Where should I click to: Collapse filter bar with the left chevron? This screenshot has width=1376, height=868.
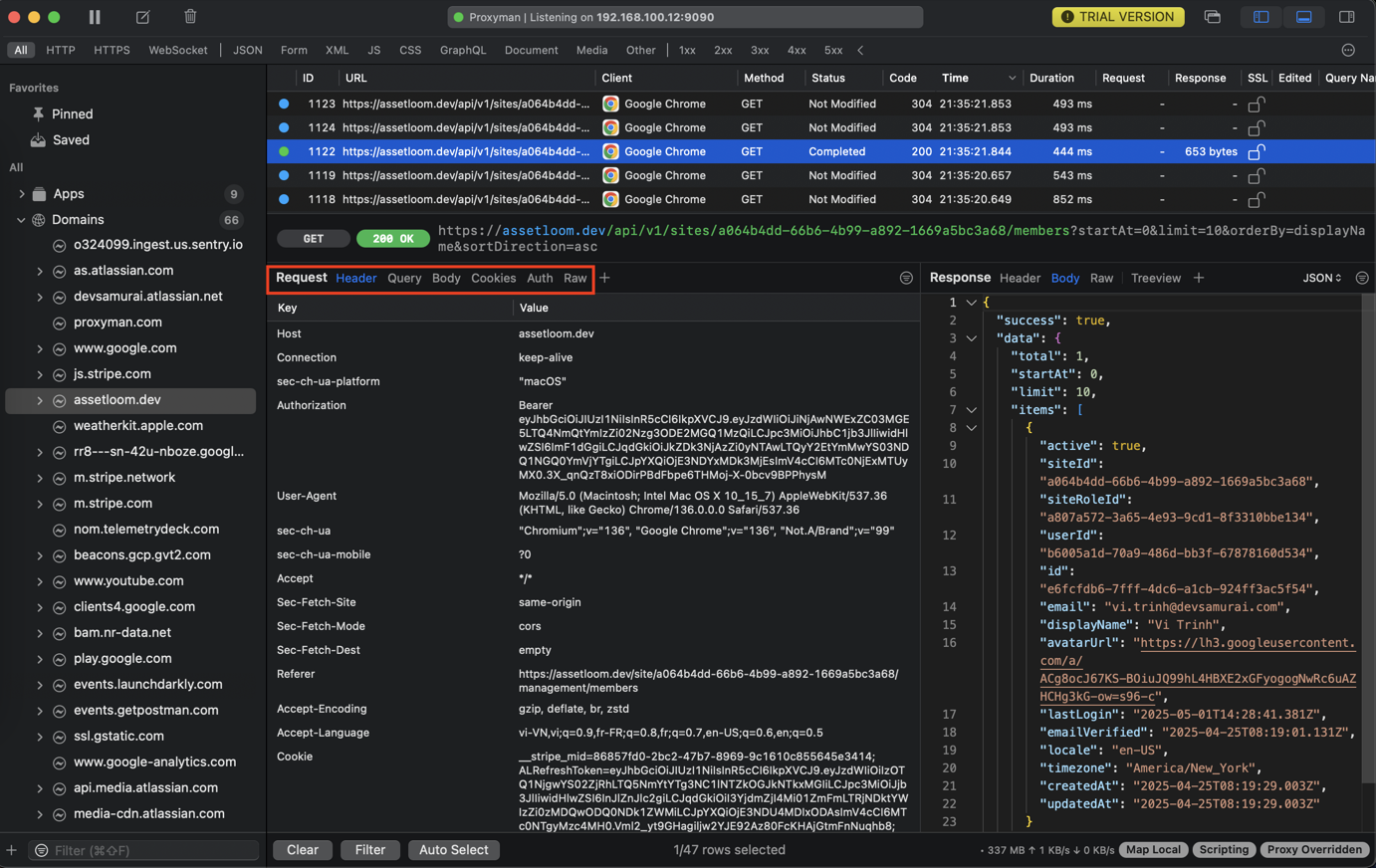(x=860, y=50)
